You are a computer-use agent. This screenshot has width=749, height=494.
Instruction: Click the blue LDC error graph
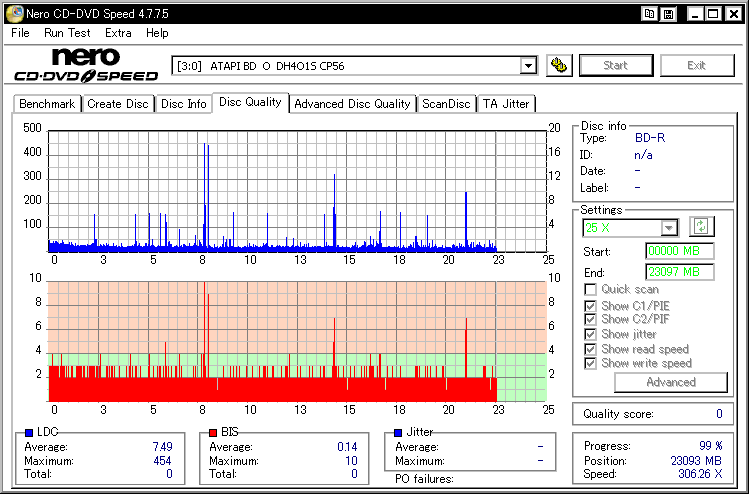pyautogui.click(x=297, y=191)
